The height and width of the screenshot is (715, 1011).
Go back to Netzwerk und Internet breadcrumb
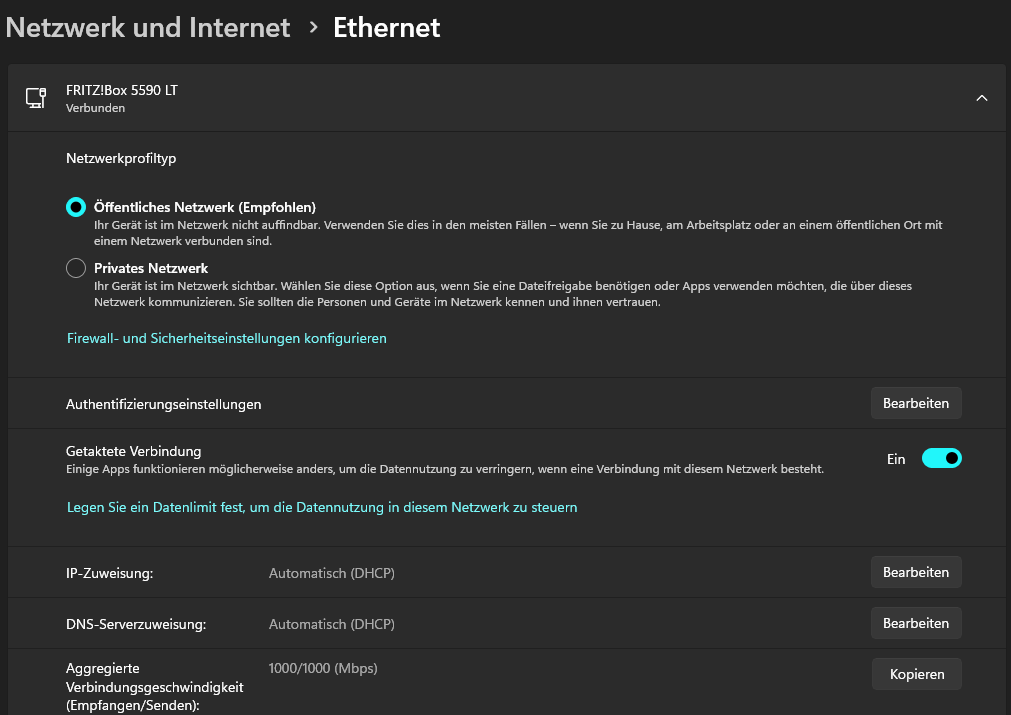point(148,27)
